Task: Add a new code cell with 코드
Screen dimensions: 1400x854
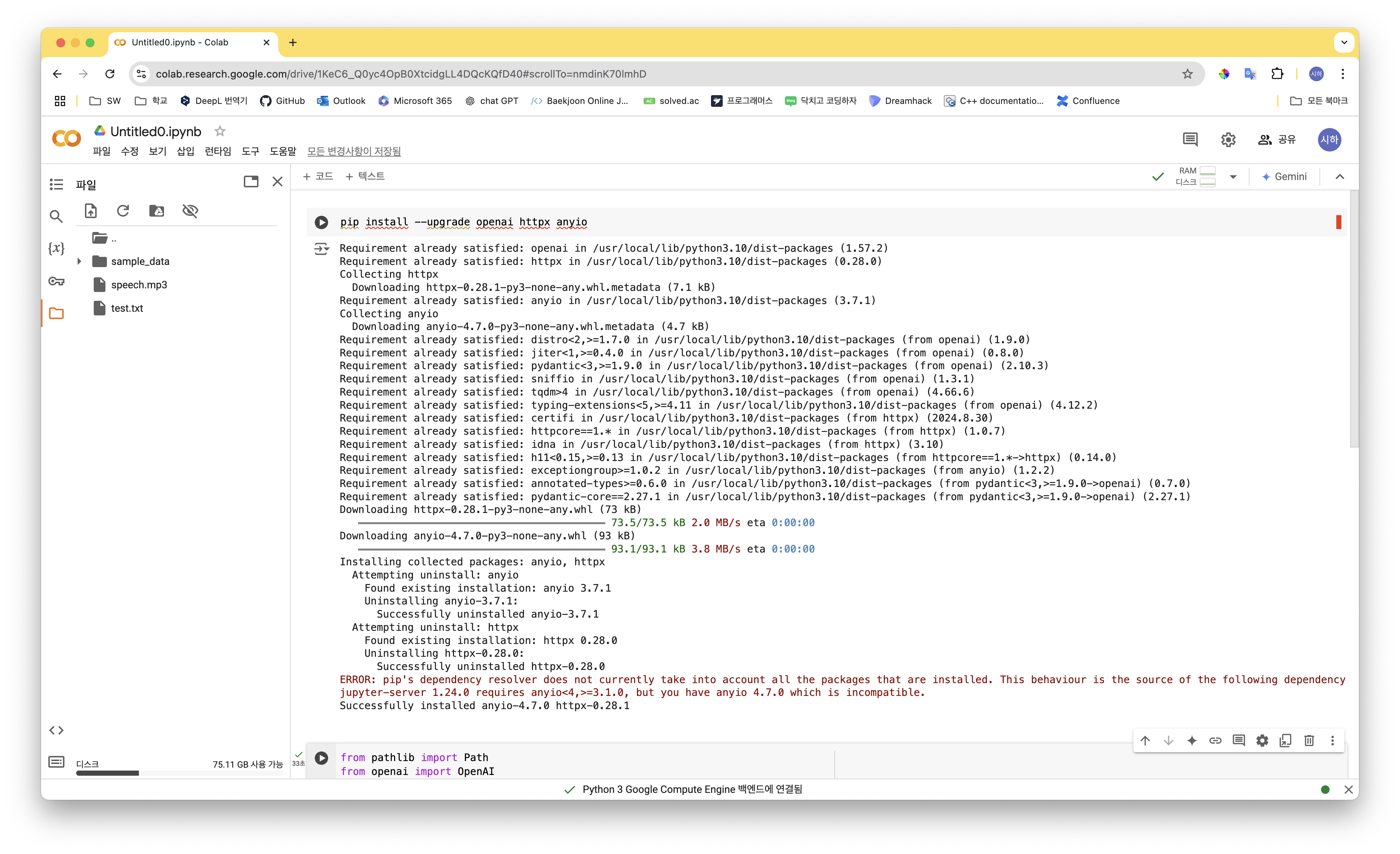Action: click(318, 176)
